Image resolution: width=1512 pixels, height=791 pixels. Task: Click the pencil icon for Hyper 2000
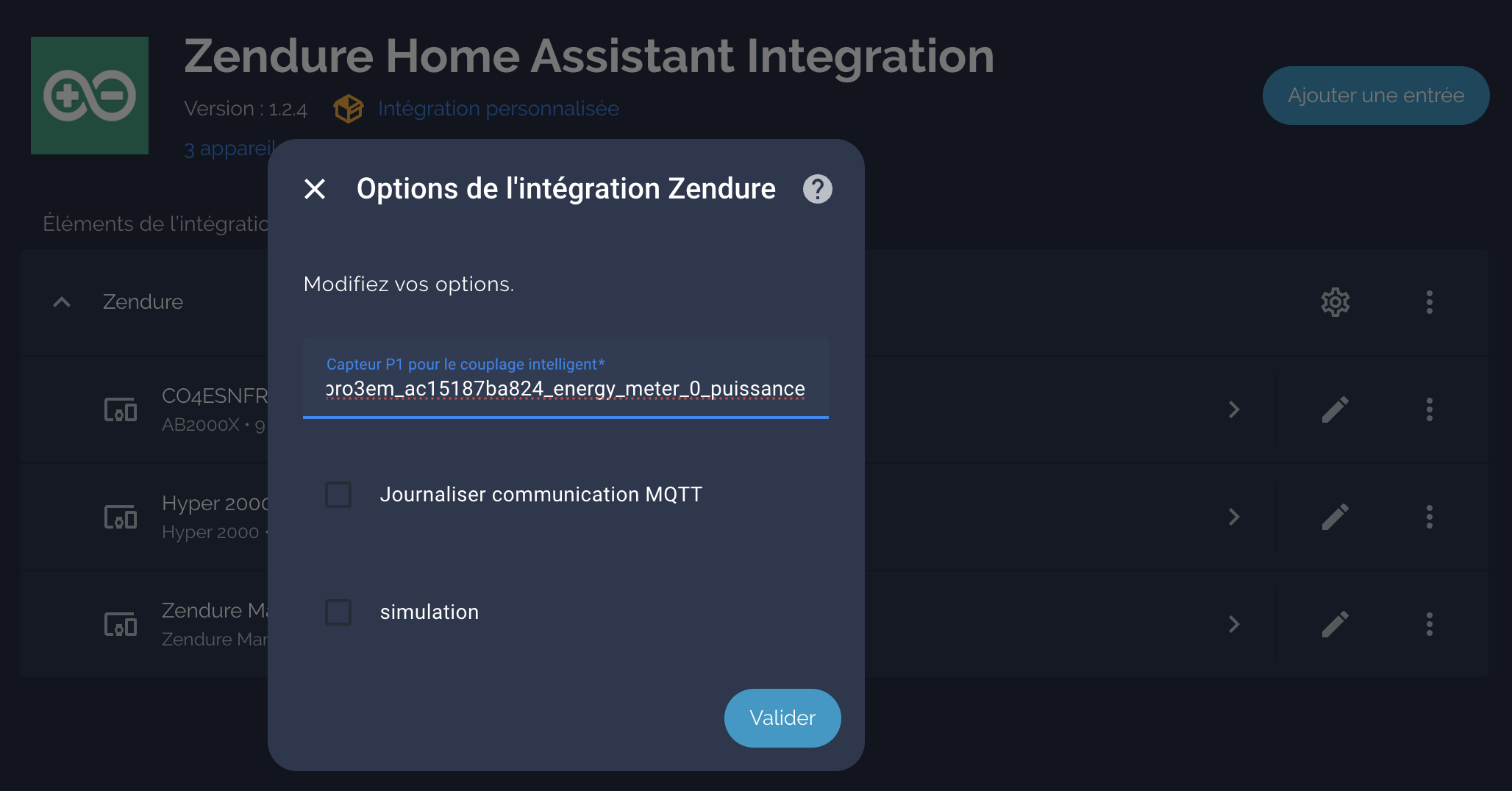coord(1335,517)
